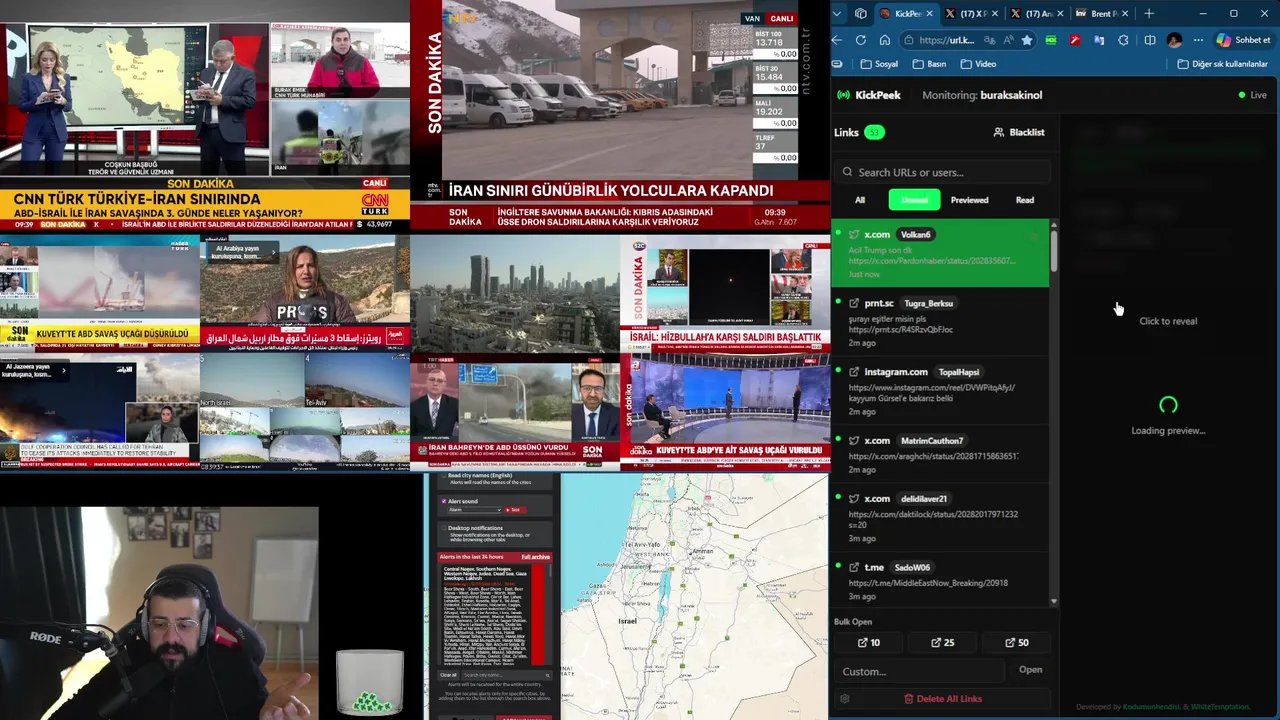Viewport: 1280px width, 720px height.
Task: Click the Open button beside Custom field
Action: (x=1030, y=670)
